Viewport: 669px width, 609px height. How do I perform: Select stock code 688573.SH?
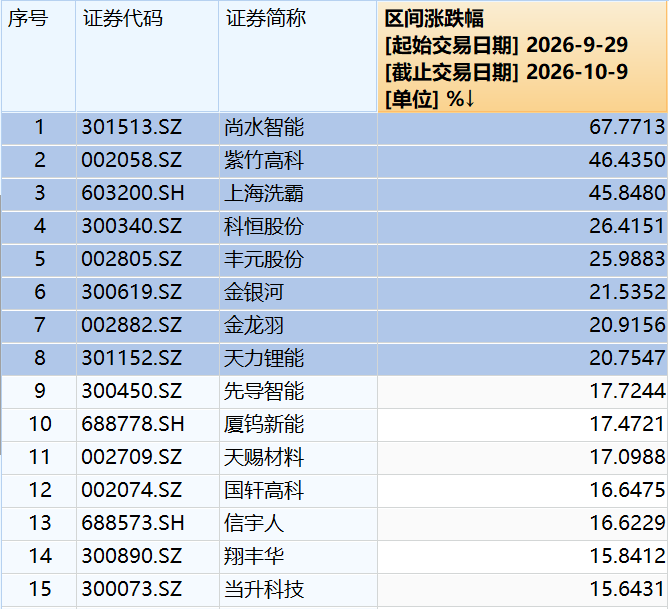pos(133,523)
